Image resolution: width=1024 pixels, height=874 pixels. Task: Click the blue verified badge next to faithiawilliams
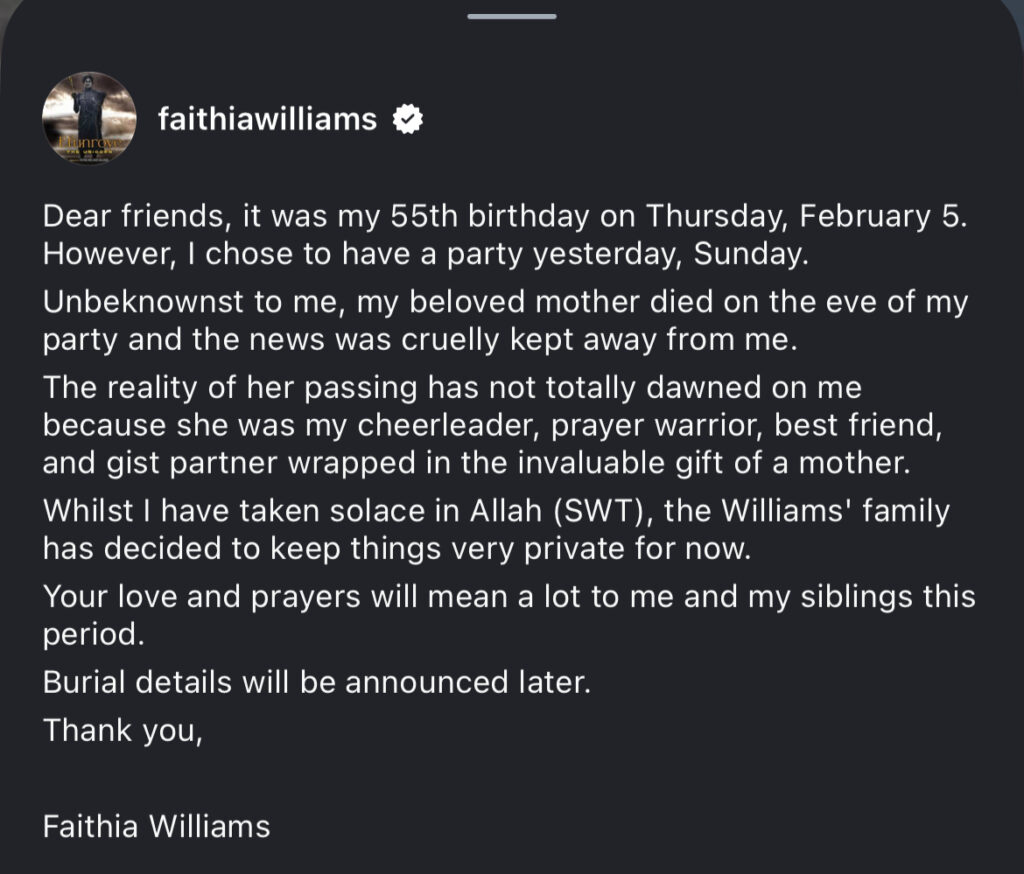(x=406, y=118)
